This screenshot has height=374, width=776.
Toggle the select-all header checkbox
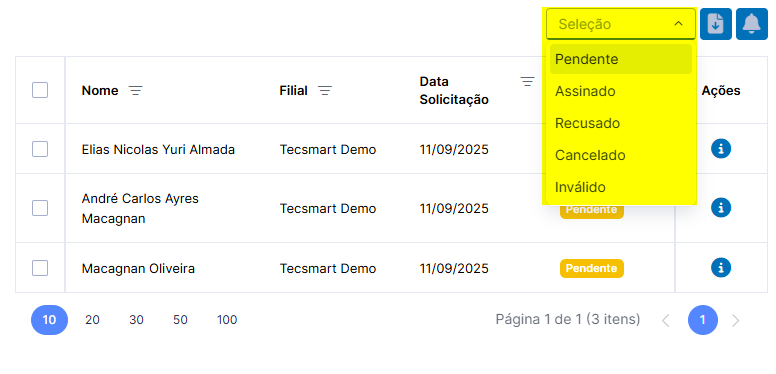(x=40, y=90)
